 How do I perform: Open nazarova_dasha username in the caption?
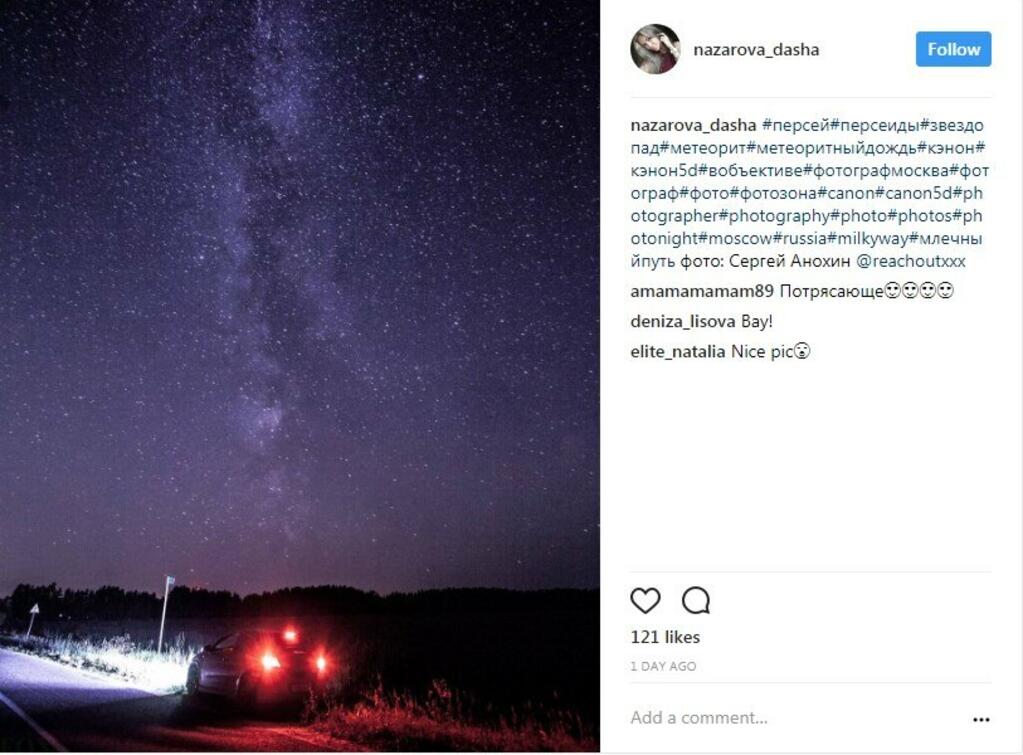pos(693,125)
